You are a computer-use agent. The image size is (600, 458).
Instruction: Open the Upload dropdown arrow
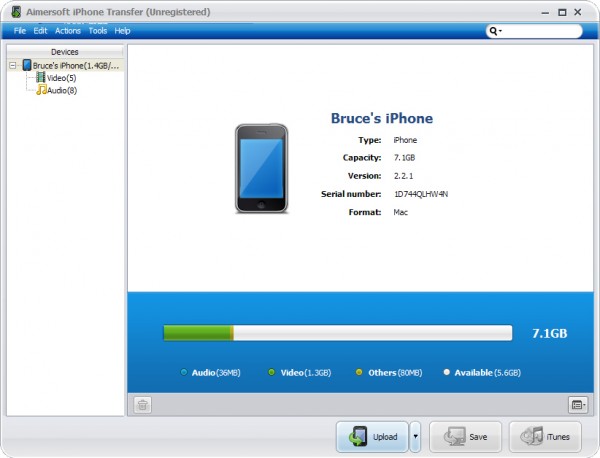[416, 437]
